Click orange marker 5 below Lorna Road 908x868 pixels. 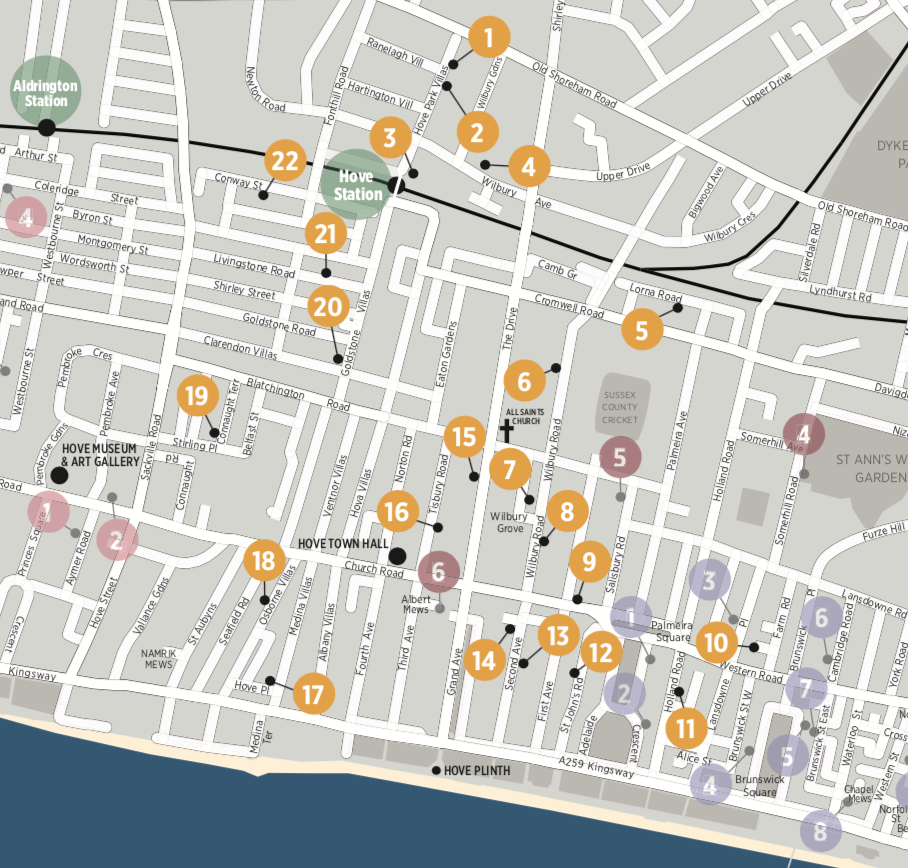point(642,329)
